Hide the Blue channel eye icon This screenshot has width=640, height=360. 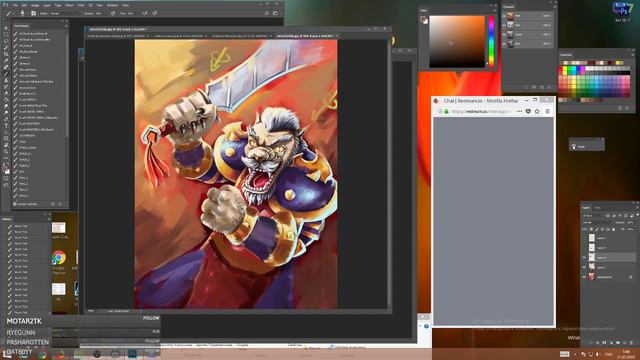[x=504, y=43]
